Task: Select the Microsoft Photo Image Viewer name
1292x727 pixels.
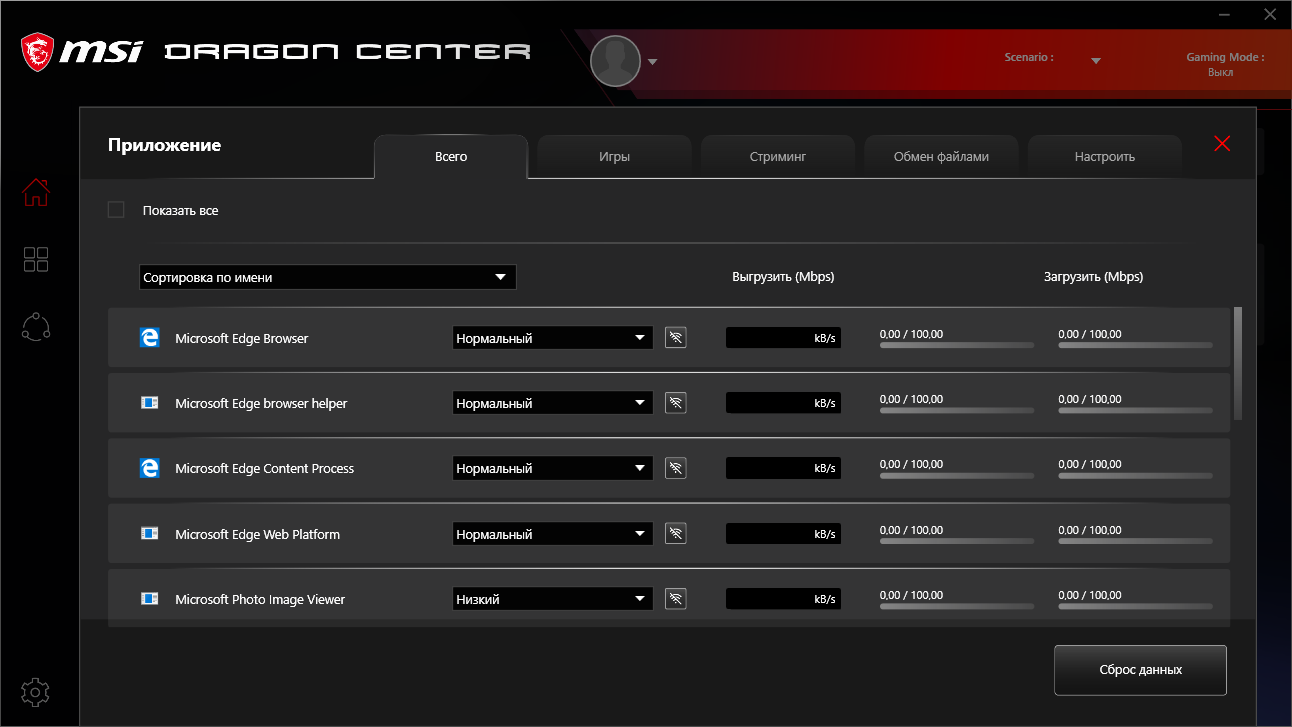Action: 260,599
